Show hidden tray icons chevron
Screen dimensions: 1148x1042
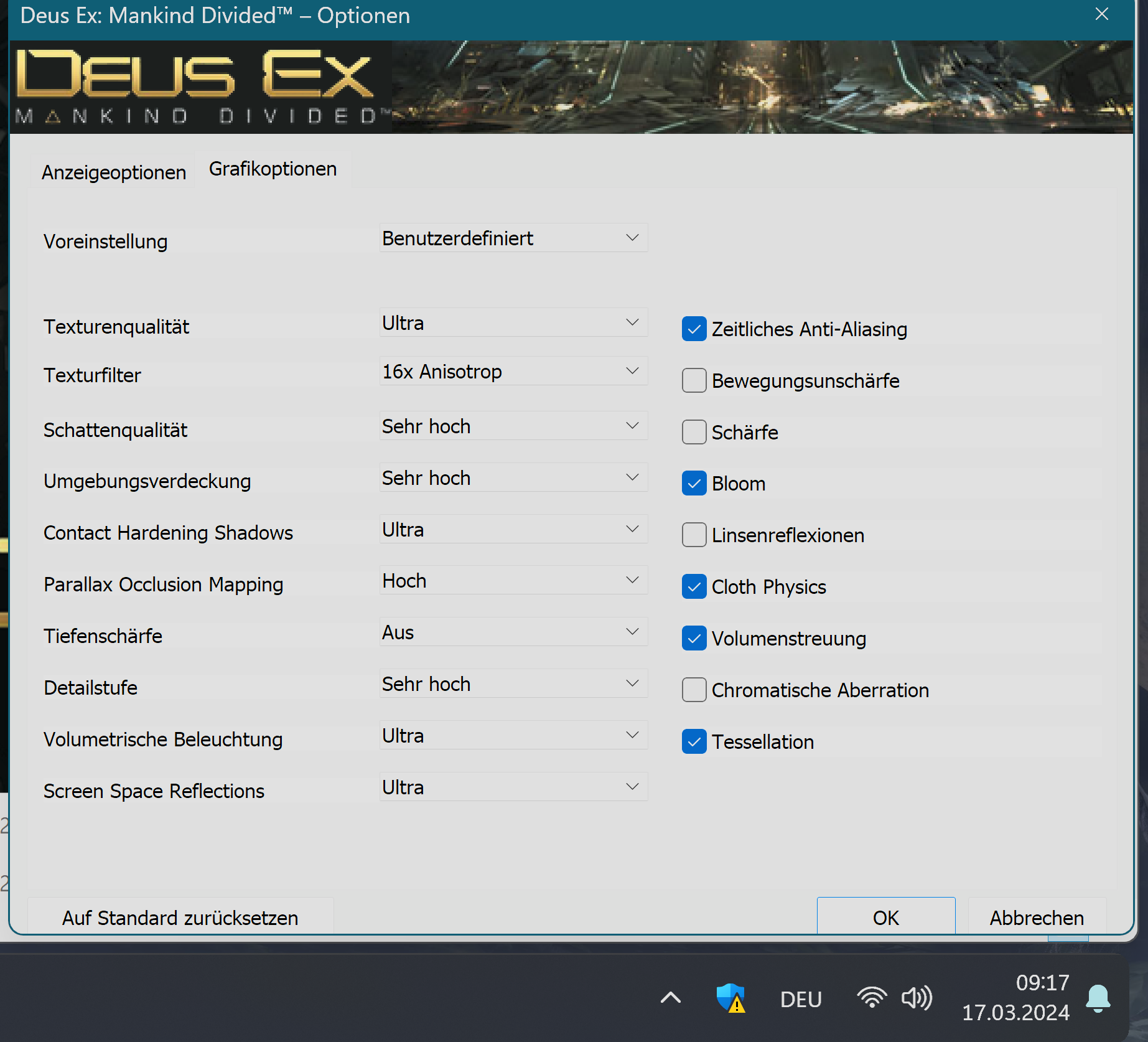670,998
